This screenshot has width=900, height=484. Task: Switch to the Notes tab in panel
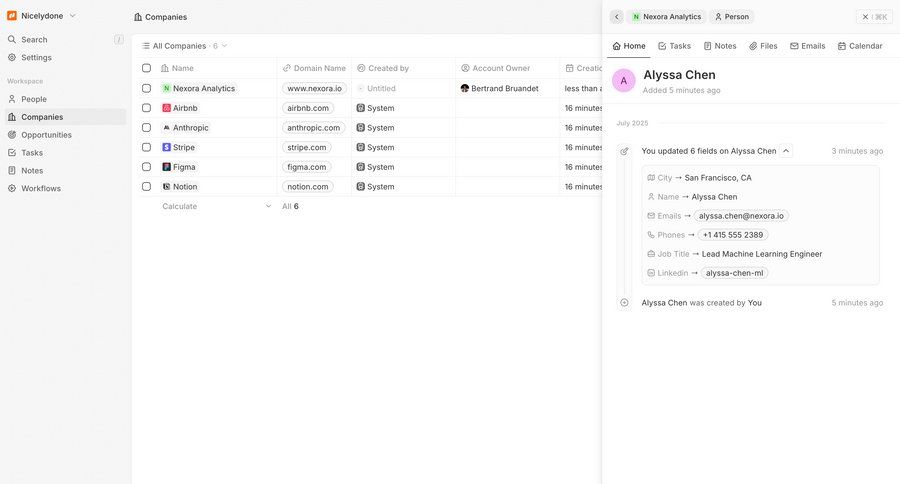[720, 46]
